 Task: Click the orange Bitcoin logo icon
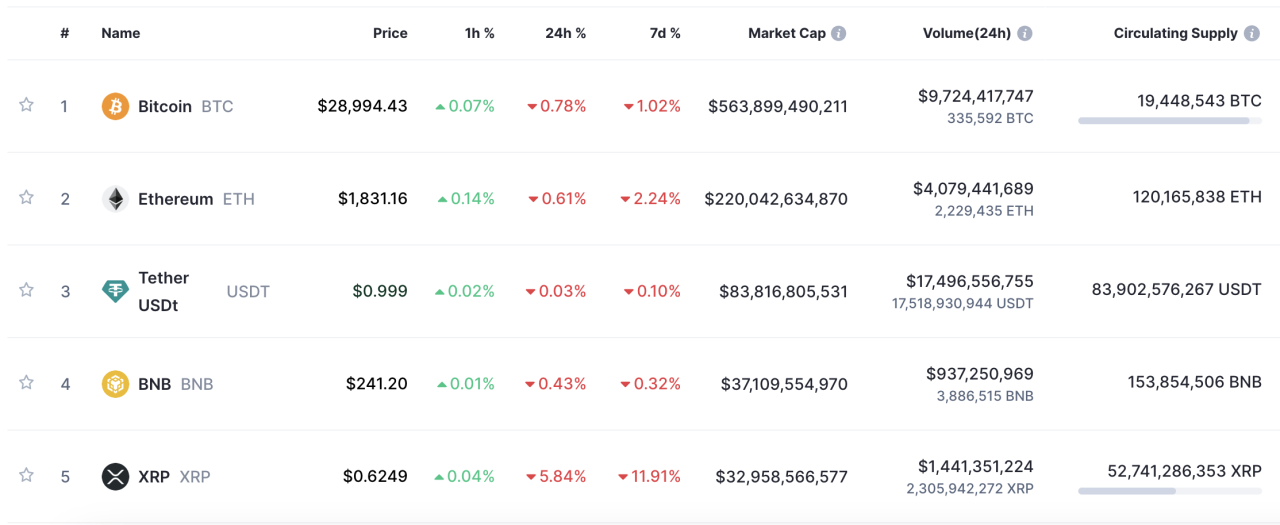pyautogui.click(x=116, y=106)
